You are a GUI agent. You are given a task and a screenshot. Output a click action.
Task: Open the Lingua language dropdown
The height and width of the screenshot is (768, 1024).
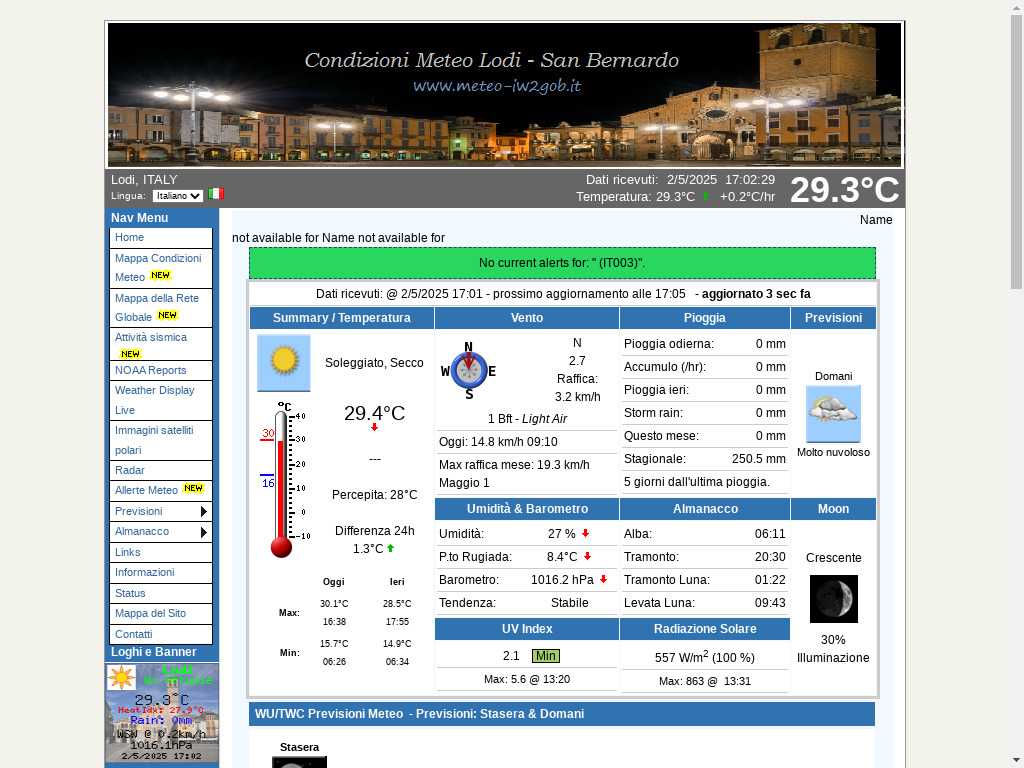[178, 196]
